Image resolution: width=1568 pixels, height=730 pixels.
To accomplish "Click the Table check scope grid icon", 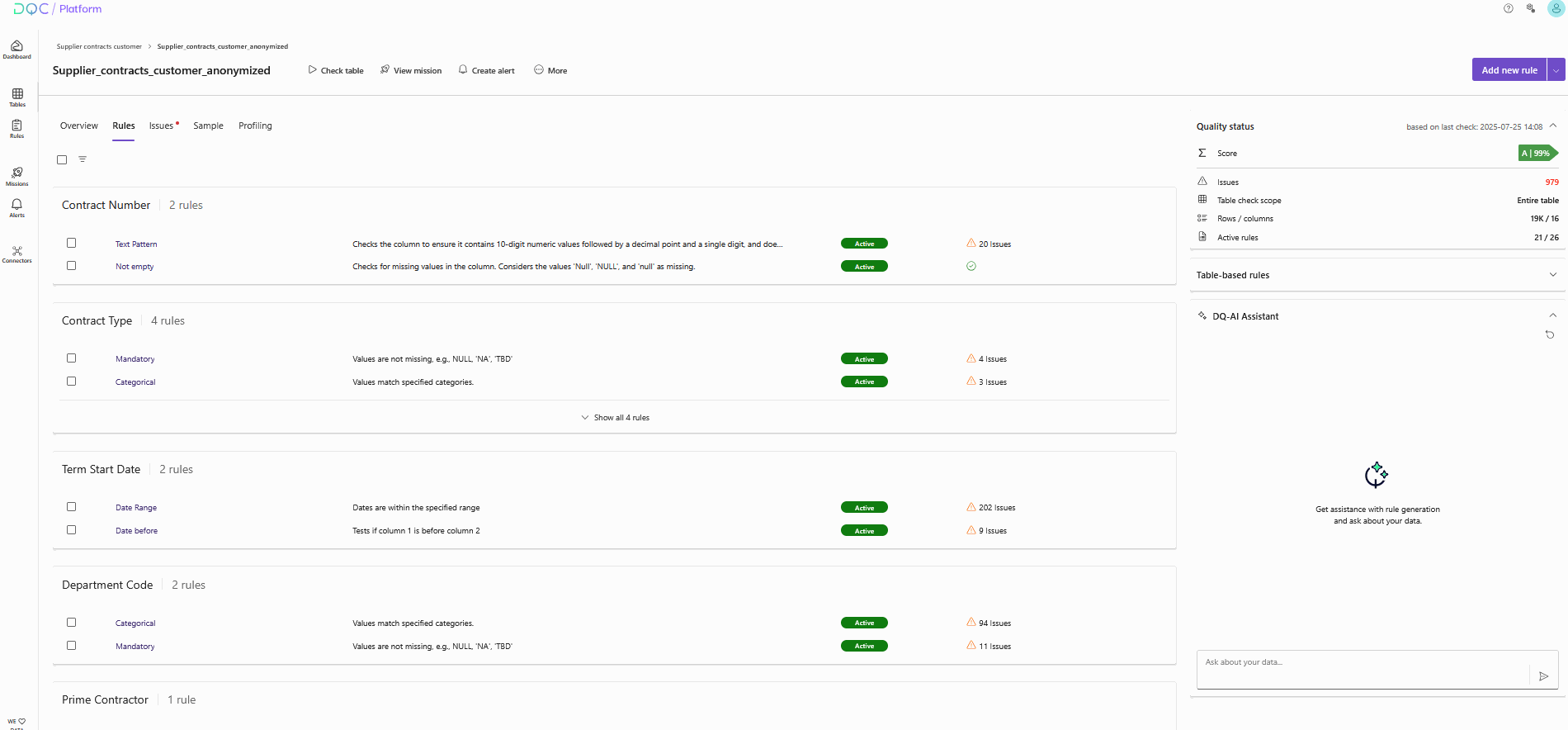I will (1202, 200).
